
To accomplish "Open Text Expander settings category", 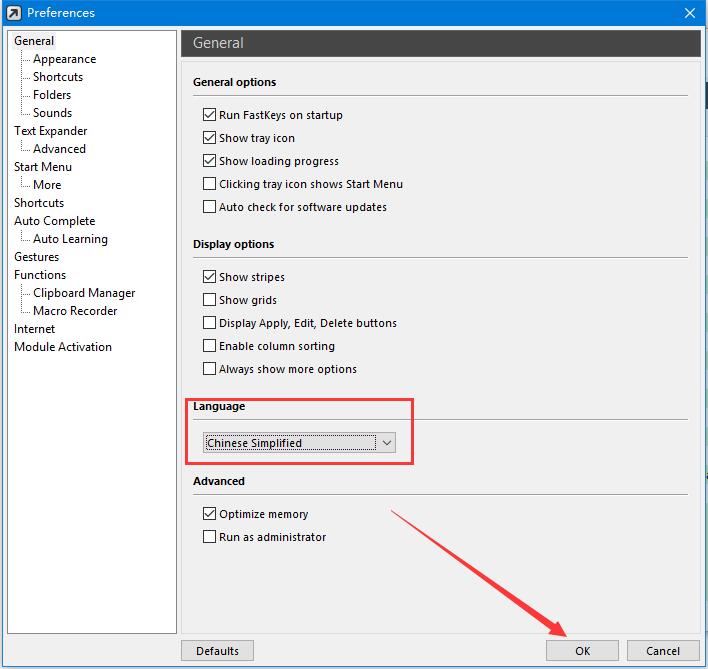I will pos(50,131).
